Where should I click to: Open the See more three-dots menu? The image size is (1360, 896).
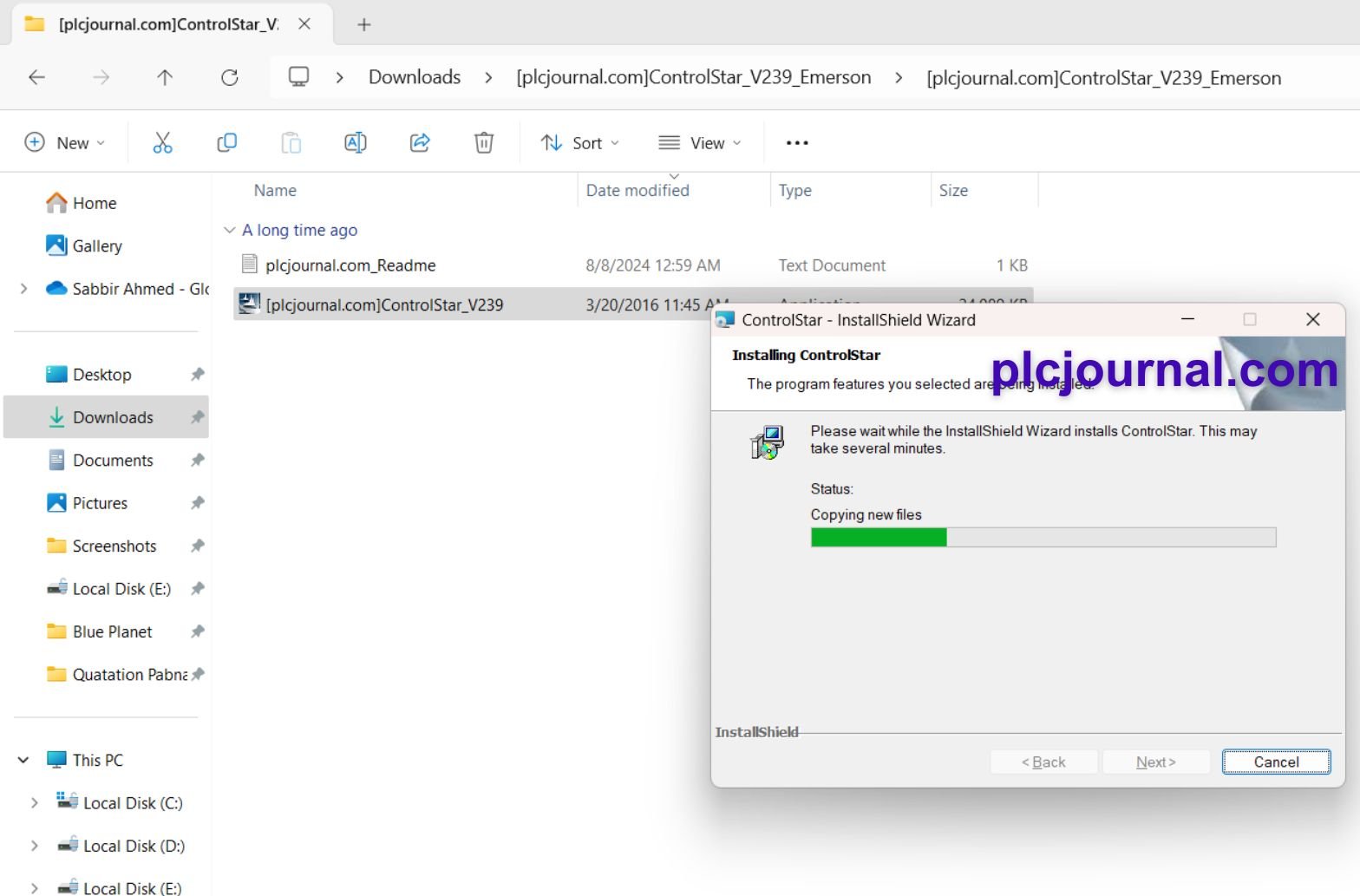[x=797, y=143]
